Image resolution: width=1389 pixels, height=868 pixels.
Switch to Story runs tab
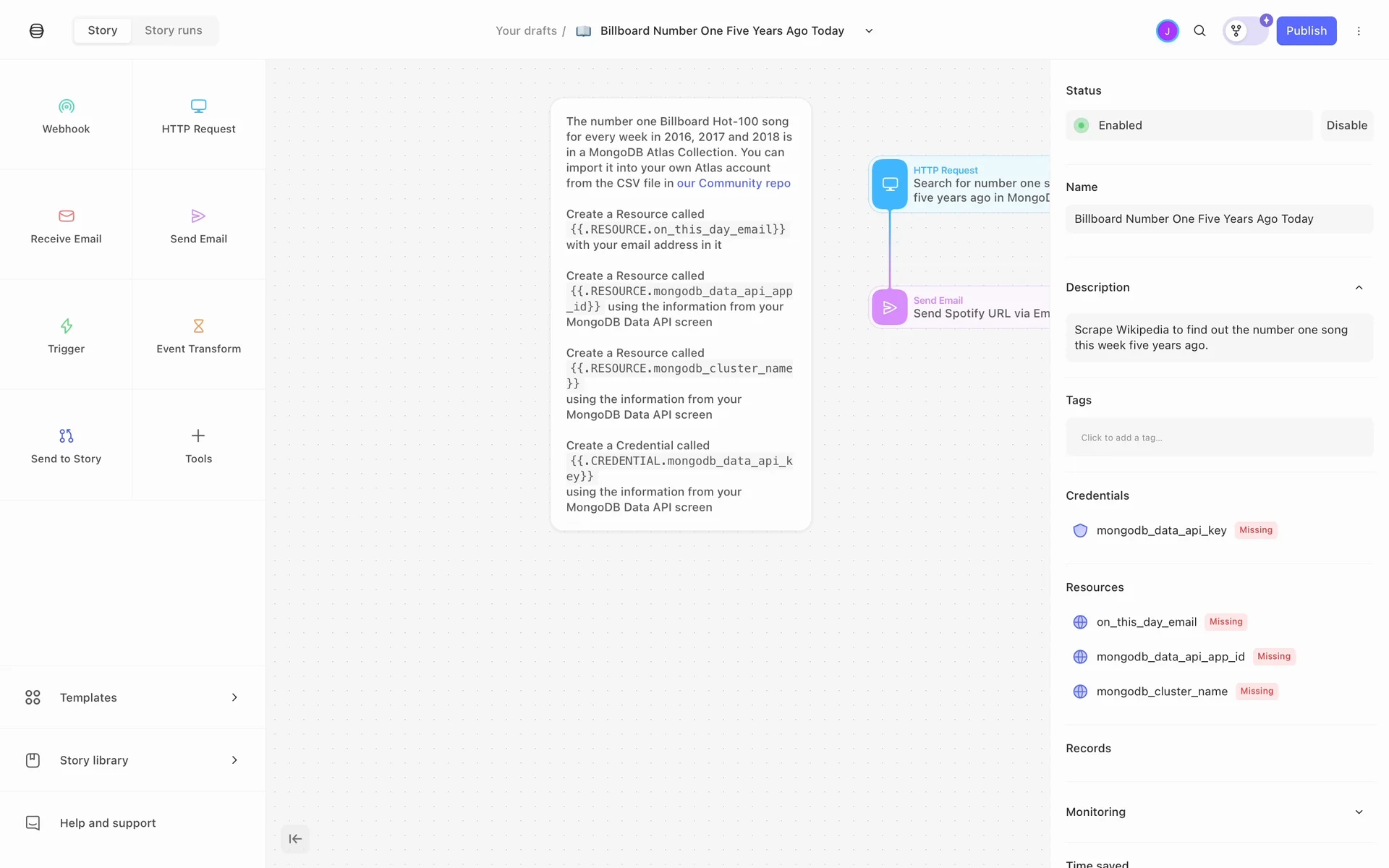point(174,30)
